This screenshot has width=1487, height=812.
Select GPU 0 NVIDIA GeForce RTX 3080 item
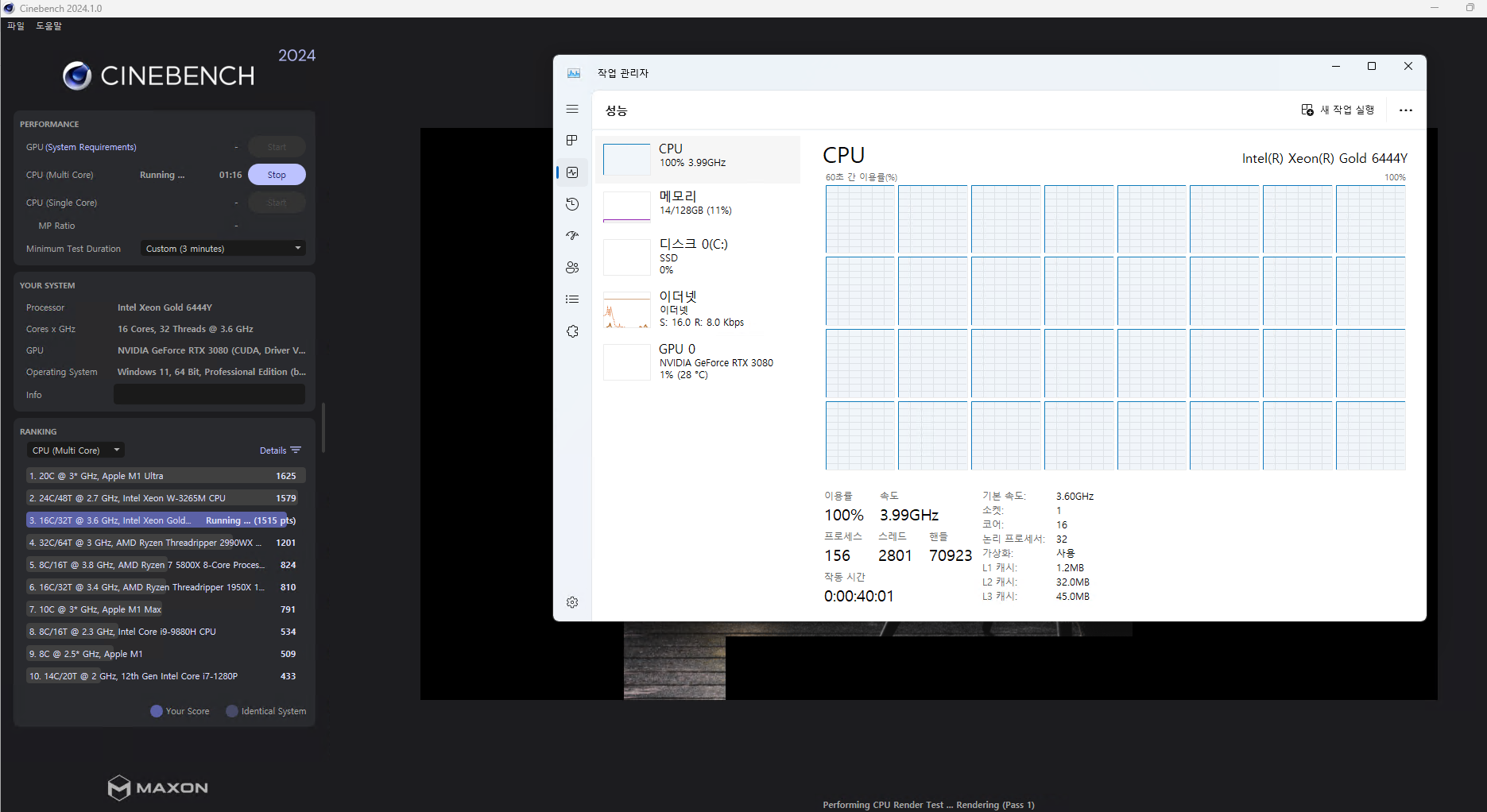click(698, 362)
